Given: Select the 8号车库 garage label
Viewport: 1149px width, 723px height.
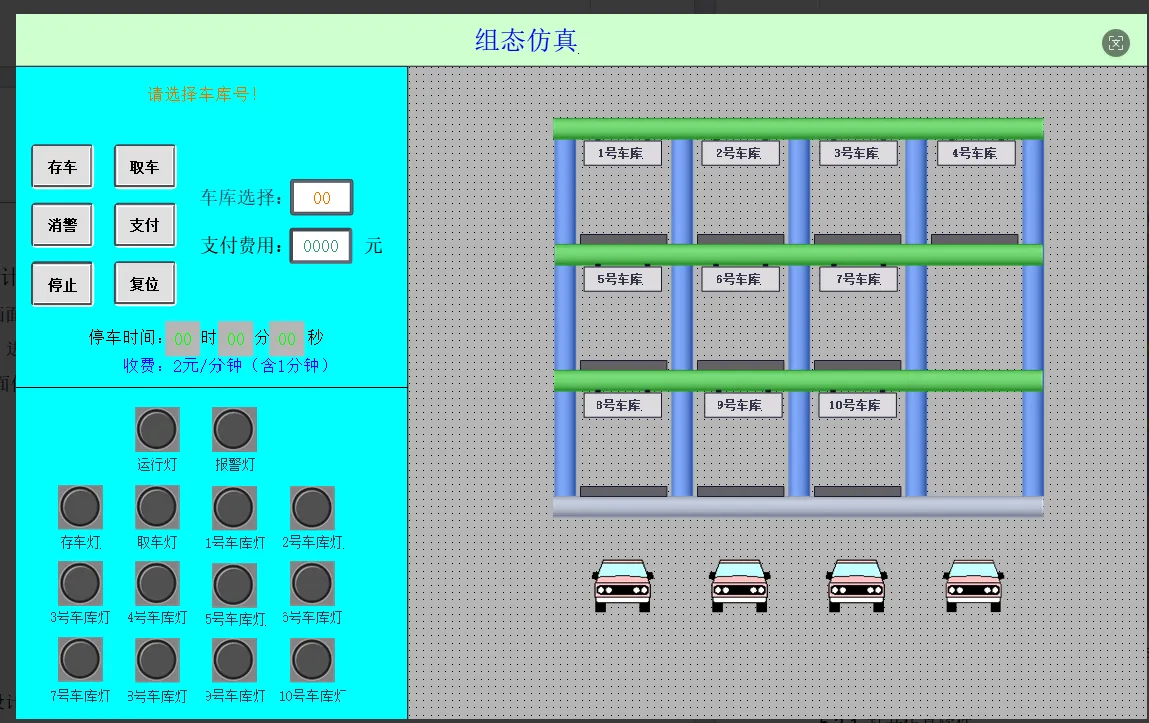Looking at the screenshot, I should (622, 405).
